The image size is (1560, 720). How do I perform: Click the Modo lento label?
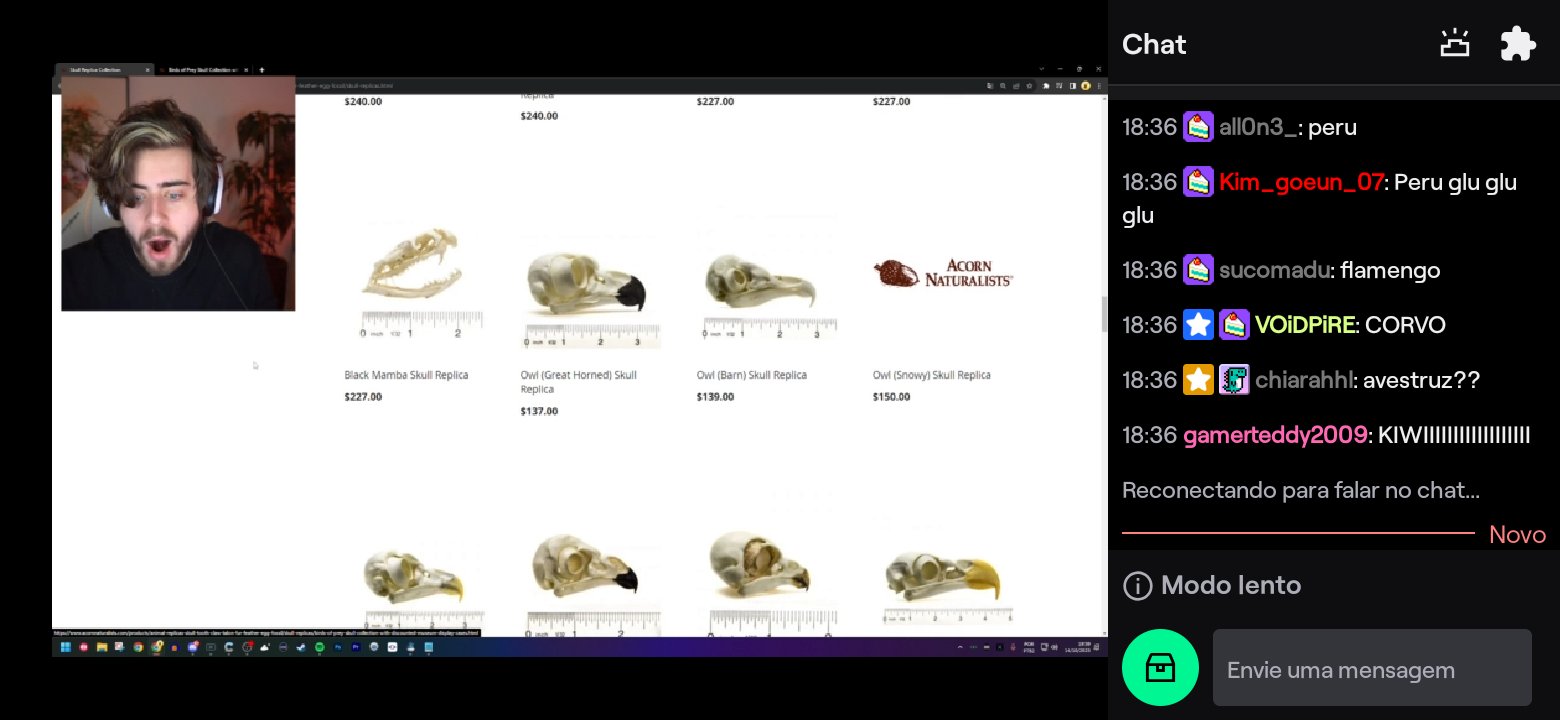click(1231, 585)
